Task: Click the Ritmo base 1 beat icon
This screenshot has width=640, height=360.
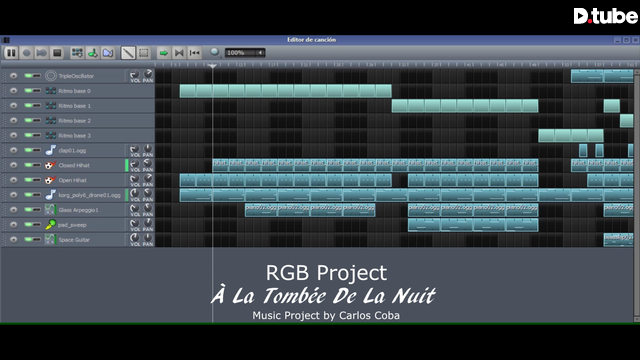Action: coord(51,106)
